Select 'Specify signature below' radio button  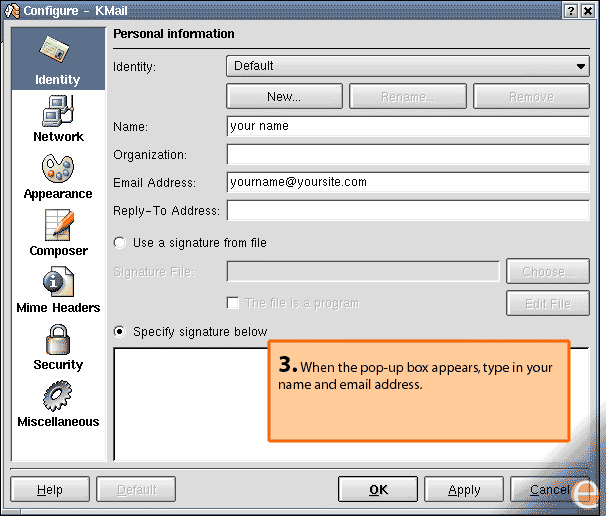point(120,331)
